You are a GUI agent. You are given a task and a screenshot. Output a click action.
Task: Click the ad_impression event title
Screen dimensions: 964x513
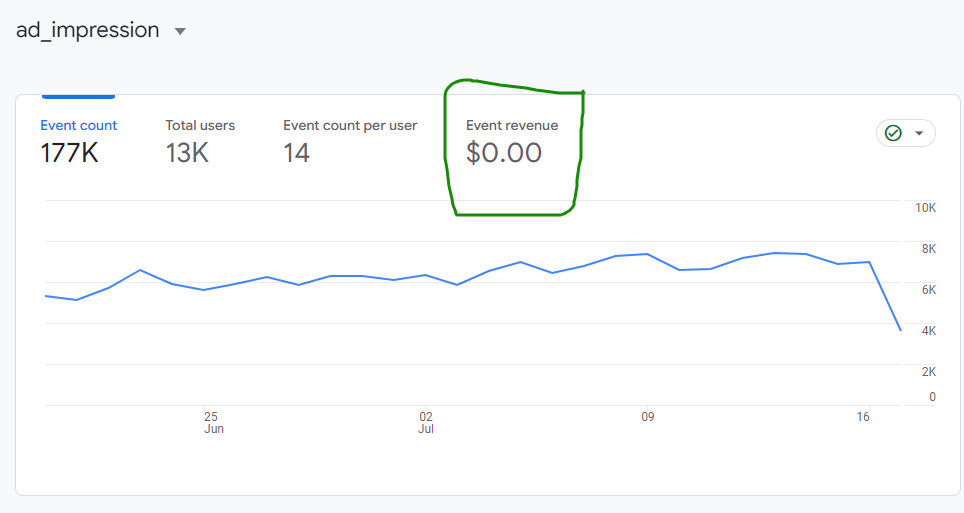tap(87, 30)
